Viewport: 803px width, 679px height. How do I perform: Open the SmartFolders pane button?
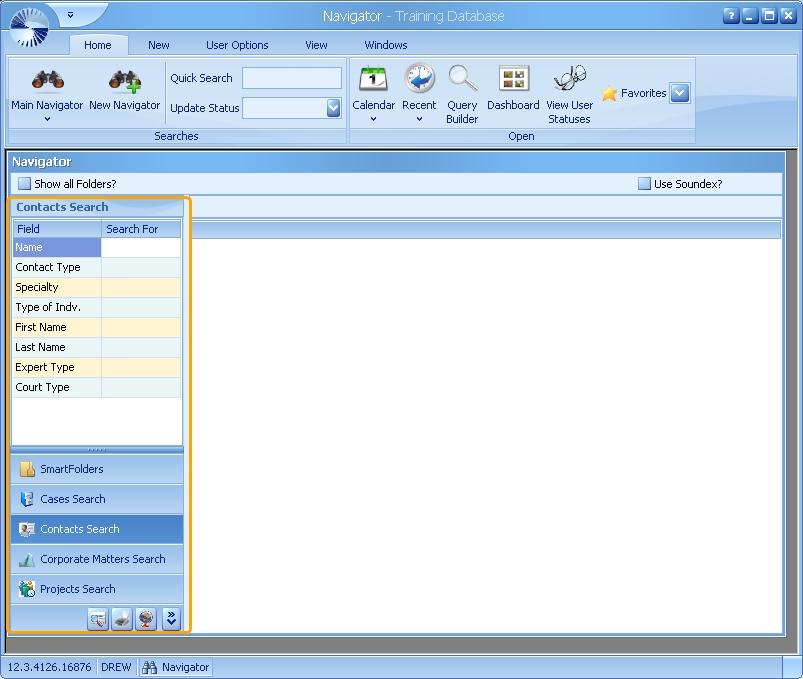coord(97,469)
